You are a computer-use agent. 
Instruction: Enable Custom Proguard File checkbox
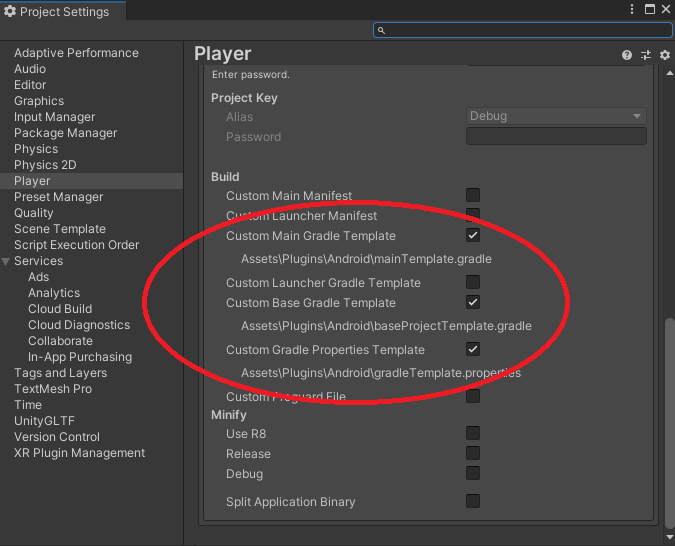coord(473,396)
